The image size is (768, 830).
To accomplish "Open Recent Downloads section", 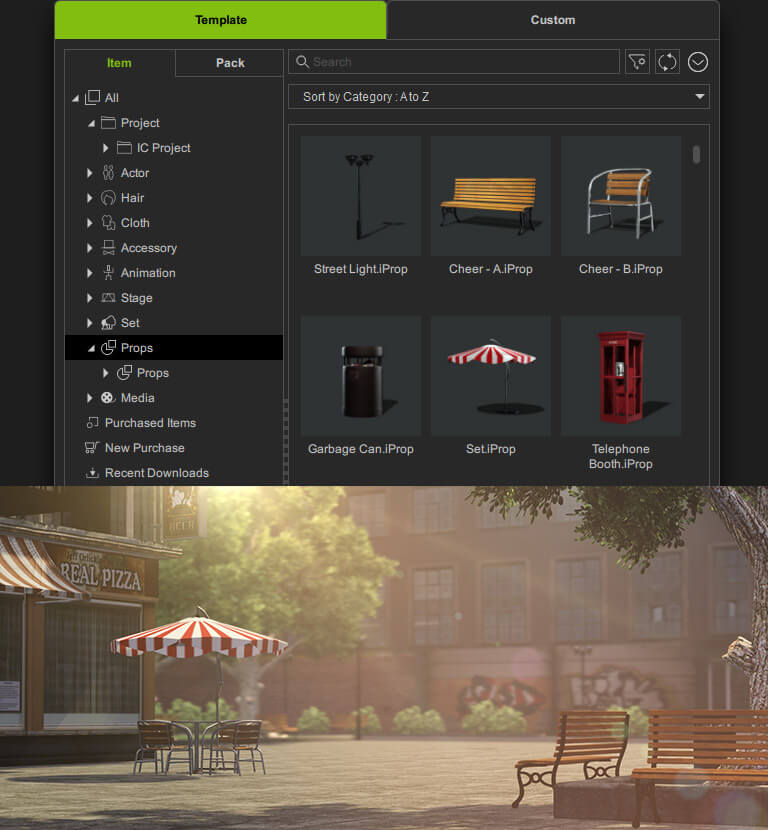I will pyautogui.click(x=157, y=473).
